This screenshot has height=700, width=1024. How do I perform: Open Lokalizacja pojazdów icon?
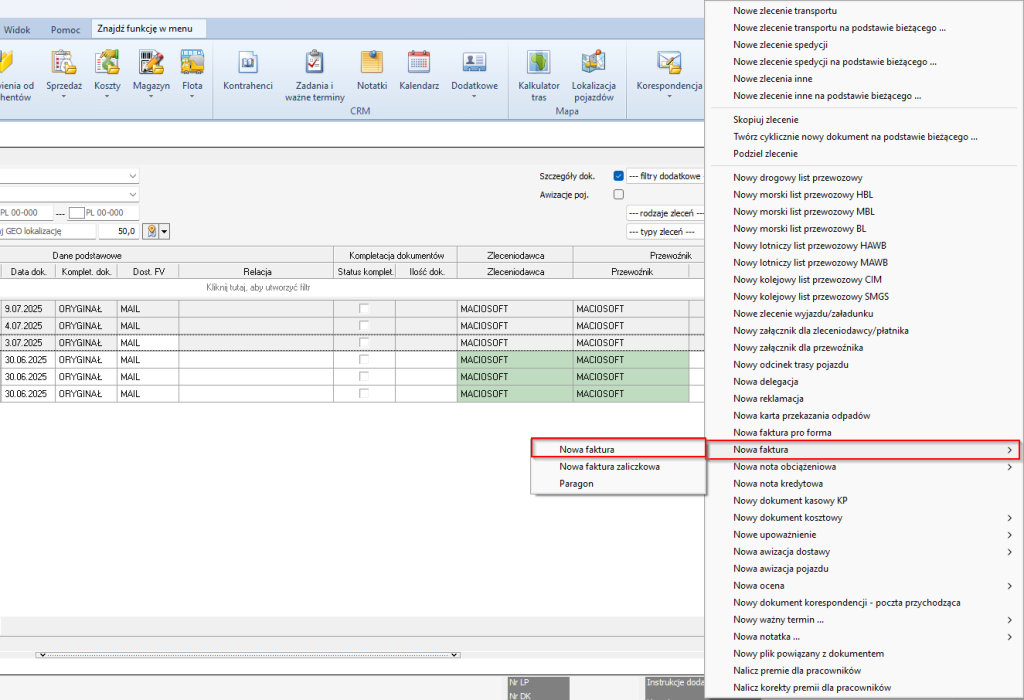[593, 64]
